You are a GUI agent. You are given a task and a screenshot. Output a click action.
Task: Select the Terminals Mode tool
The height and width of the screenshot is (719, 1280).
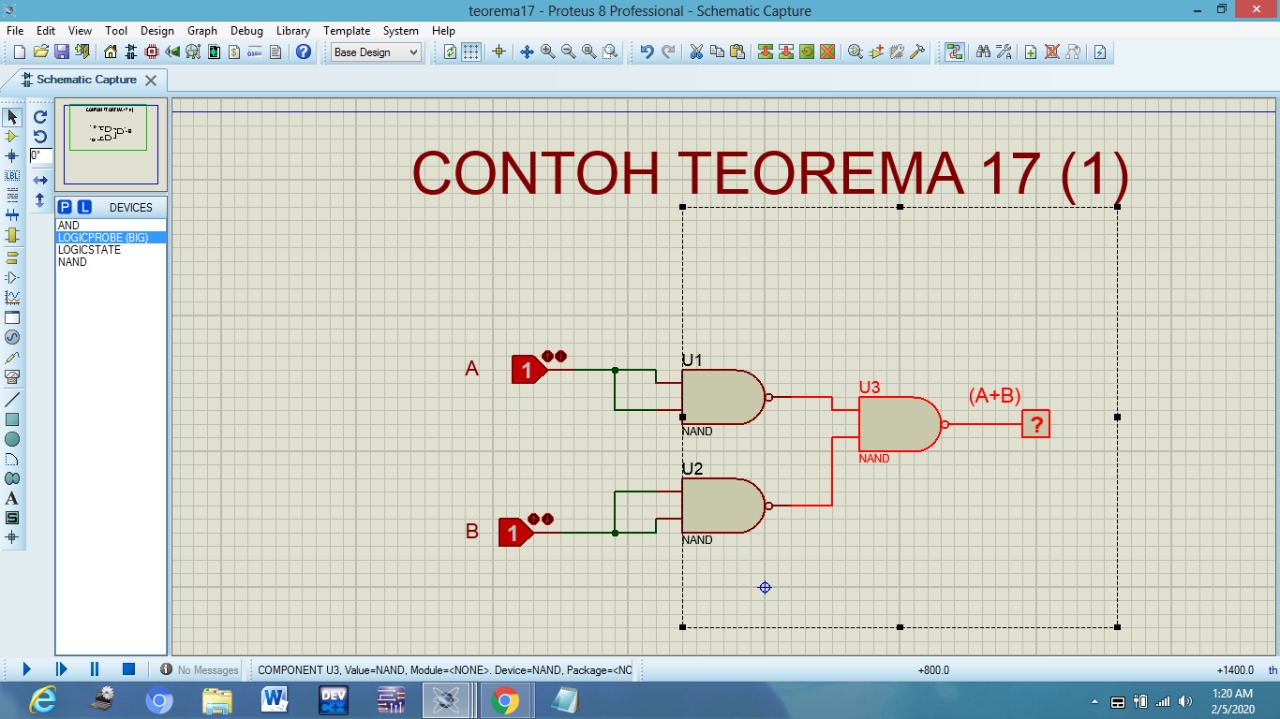point(12,257)
